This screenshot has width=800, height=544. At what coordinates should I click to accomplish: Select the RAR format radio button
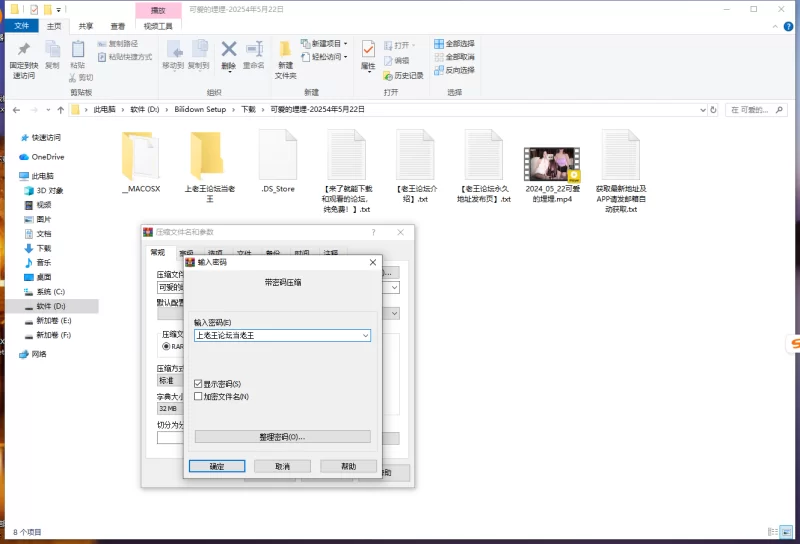(x=167, y=346)
